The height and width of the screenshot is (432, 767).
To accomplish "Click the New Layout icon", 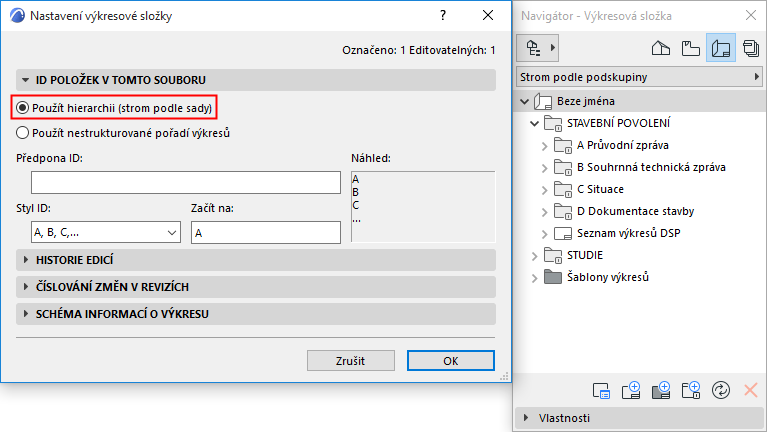I will point(630,390).
